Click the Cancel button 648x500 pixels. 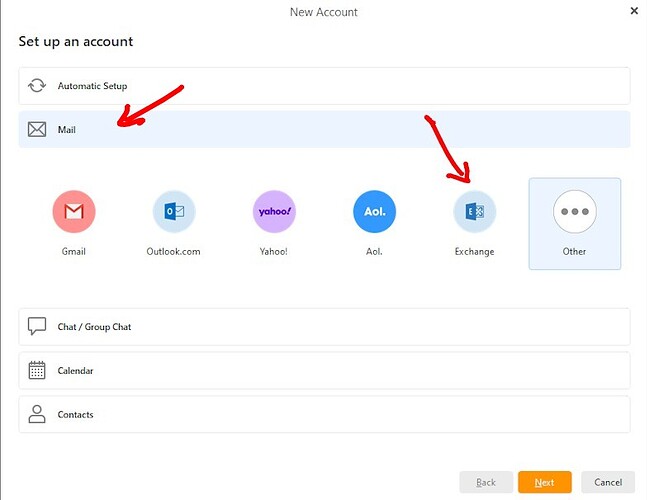coord(608,482)
